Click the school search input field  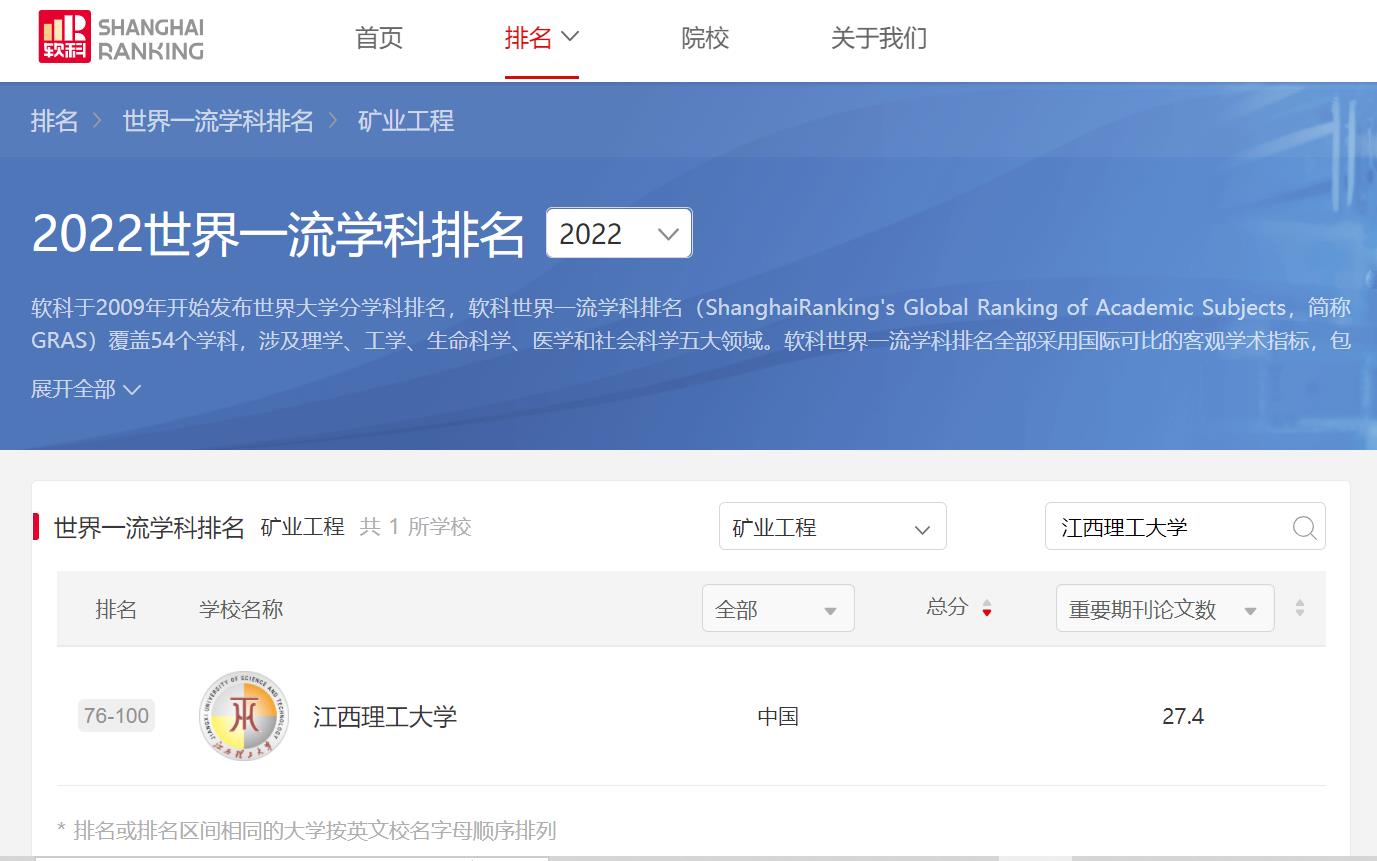pyautogui.click(x=1185, y=526)
